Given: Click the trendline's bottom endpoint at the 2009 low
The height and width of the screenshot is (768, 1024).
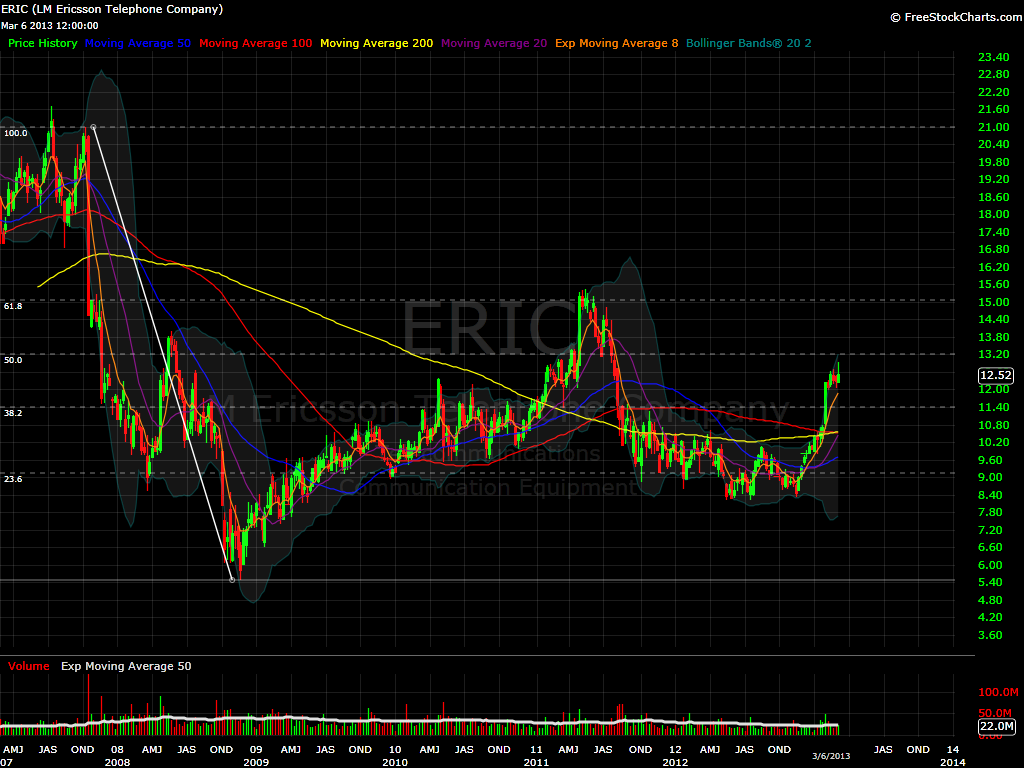Looking at the screenshot, I should click(x=232, y=580).
